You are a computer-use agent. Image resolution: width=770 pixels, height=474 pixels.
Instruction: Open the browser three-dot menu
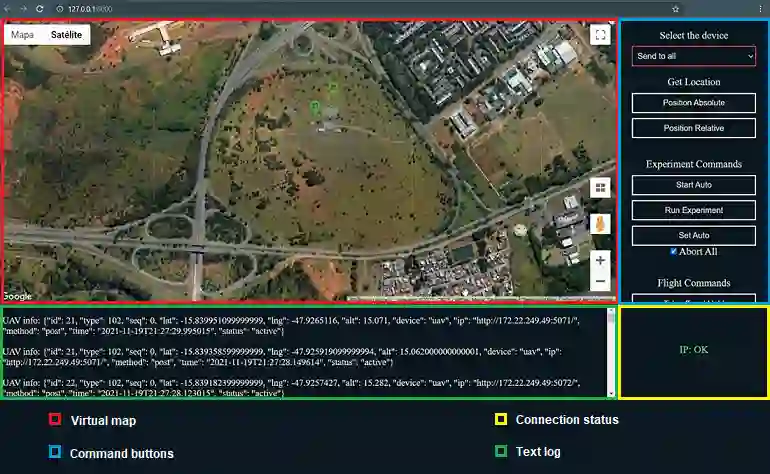coord(760,9)
